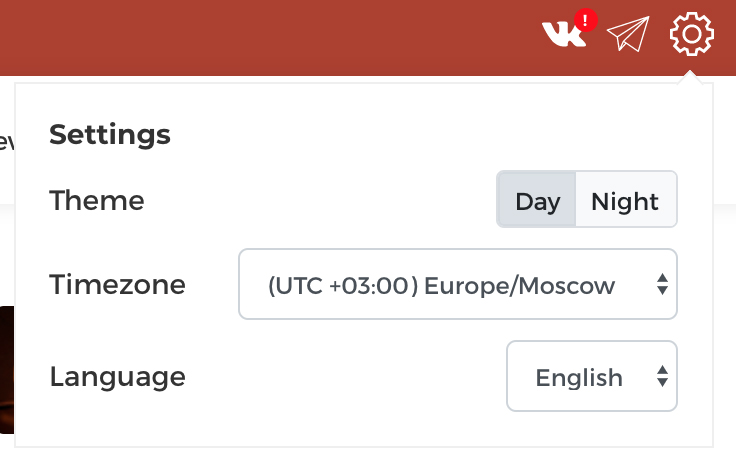Click the Timezone selector up-down arrows
This screenshot has height=464, width=736.
[x=662, y=285]
